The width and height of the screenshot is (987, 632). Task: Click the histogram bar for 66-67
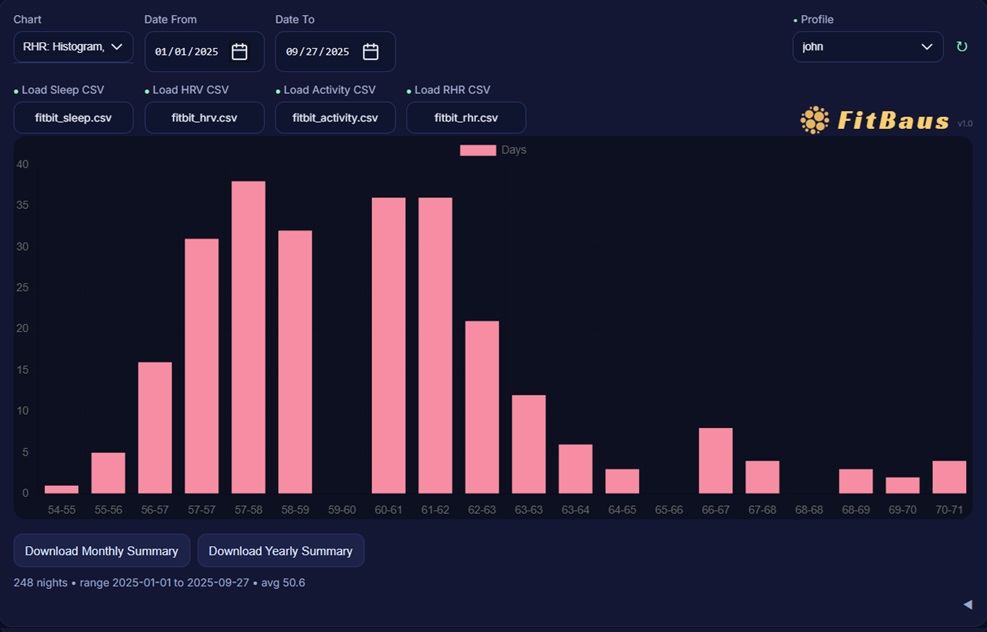click(716, 460)
